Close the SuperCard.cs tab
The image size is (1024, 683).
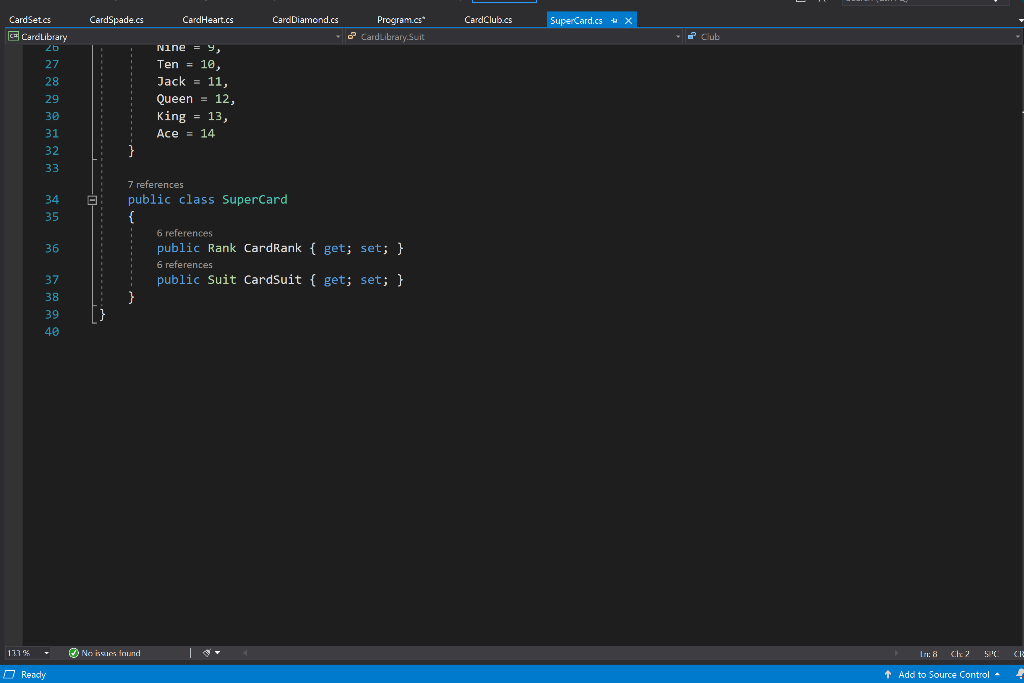[x=628, y=20]
